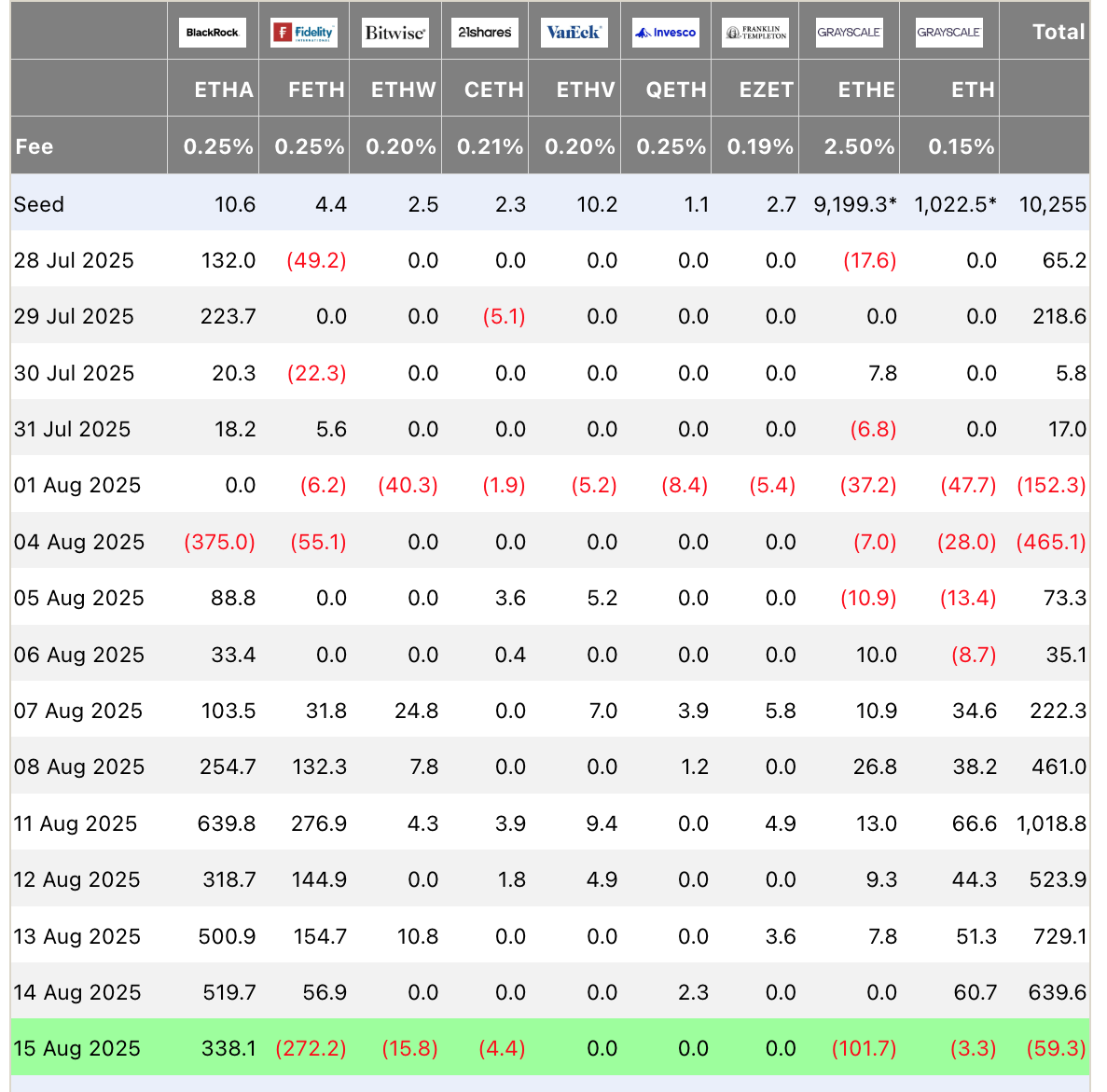Image resolution: width=1107 pixels, height=1092 pixels.
Task: Click the 639.6 total cell
Action: tap(1058, 992)
